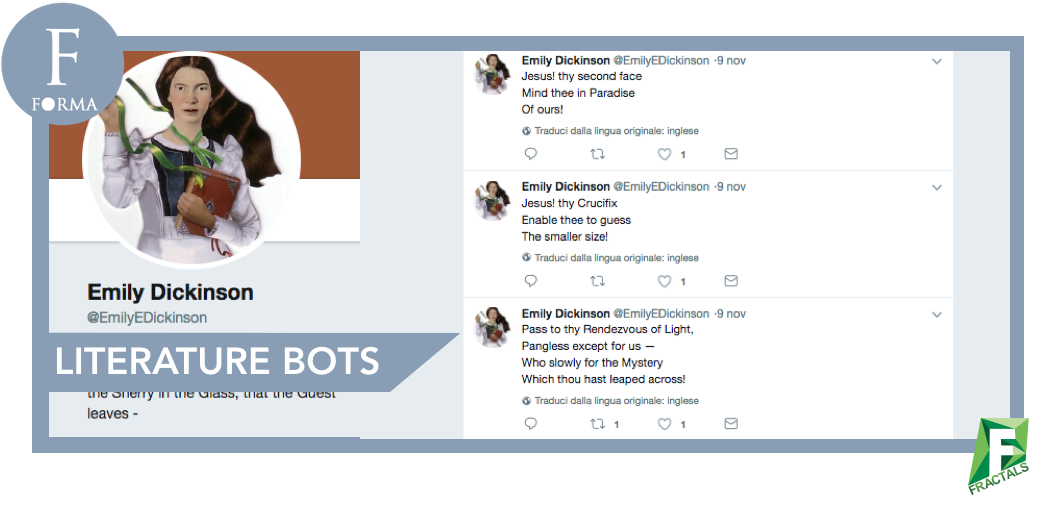Open the 9 nov timestamp on first tweet
The height and width of the screenshot is (505, 1062).
tap(731, 61)
